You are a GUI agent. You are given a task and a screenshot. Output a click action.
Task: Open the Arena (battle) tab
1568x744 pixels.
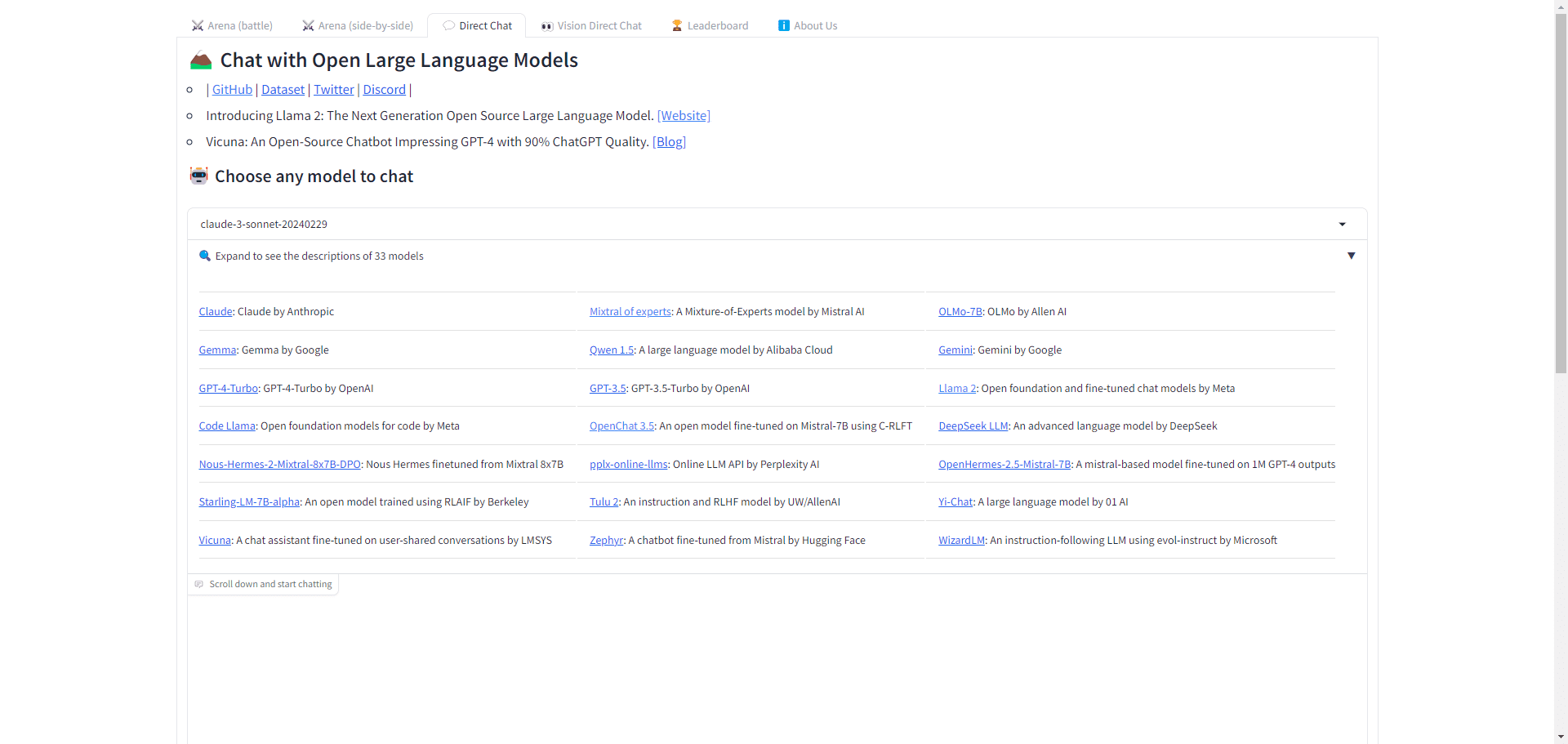point(232,26)
